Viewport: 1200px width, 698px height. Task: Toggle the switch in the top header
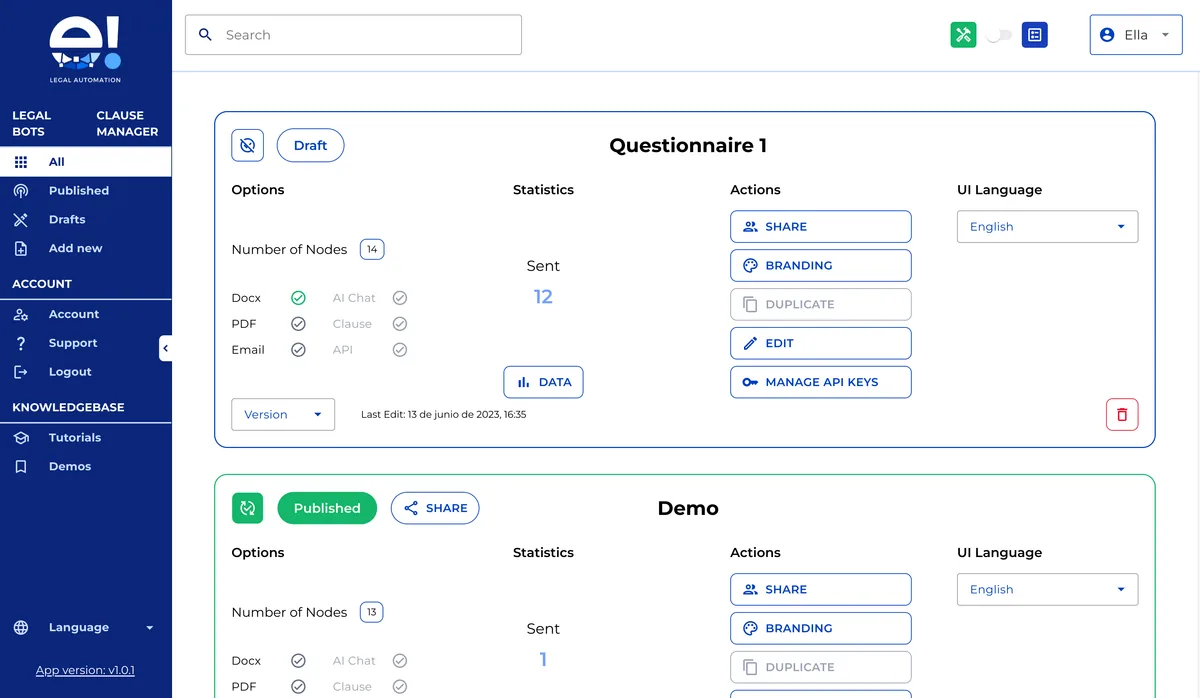point(998,34)
